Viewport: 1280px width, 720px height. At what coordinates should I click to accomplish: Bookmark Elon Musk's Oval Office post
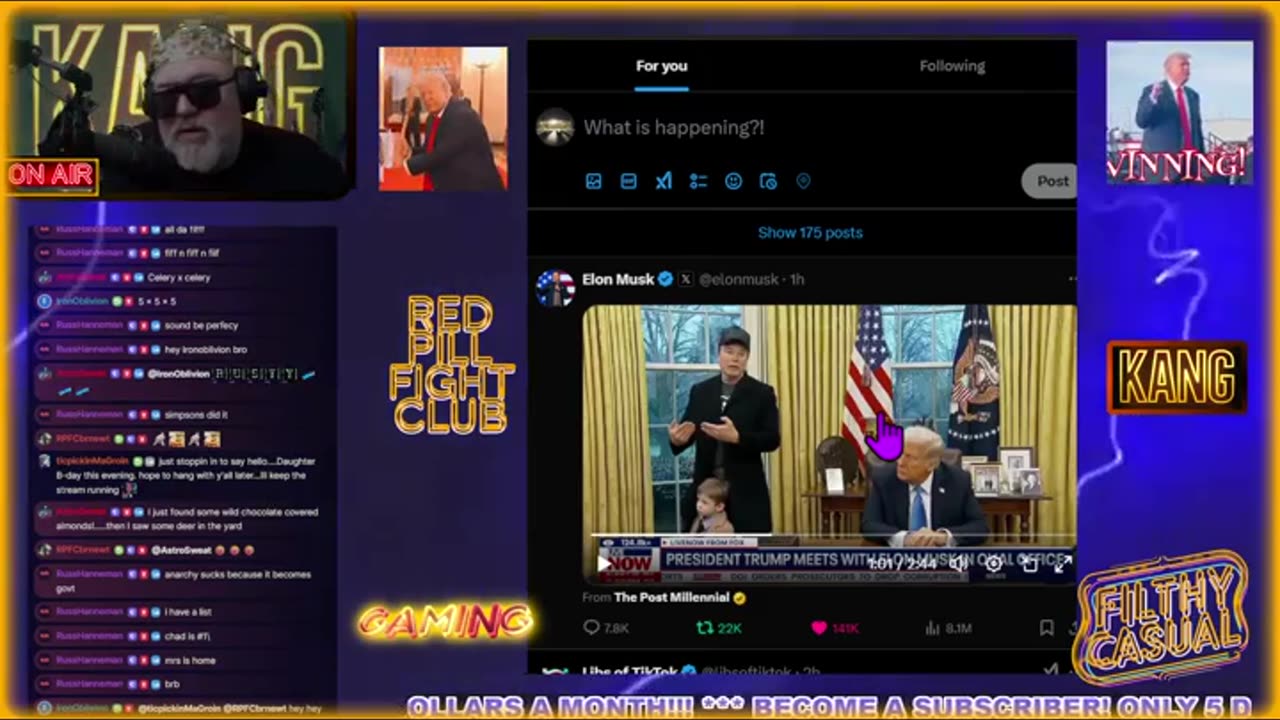coord(1046,628)
